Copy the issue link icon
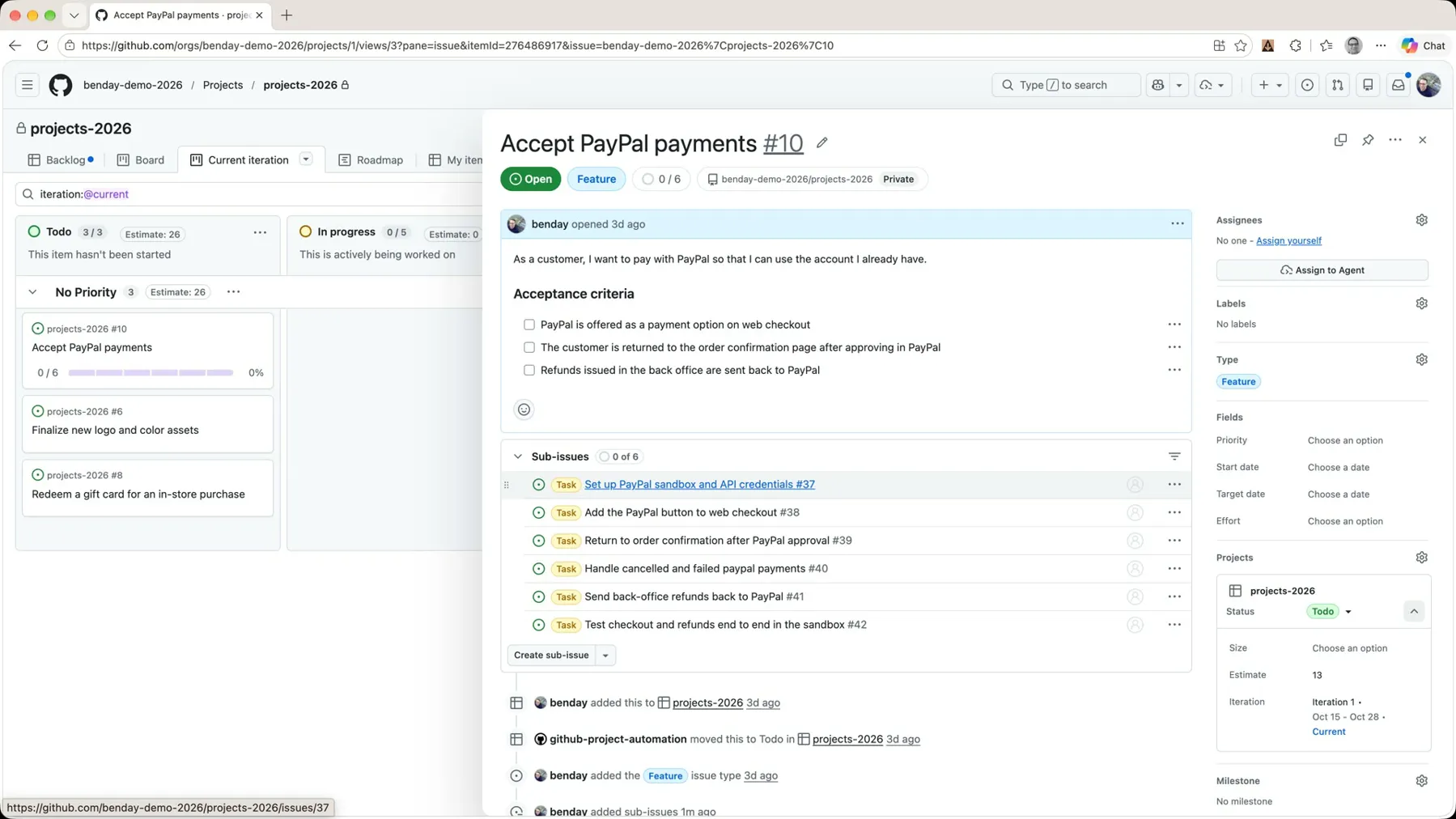The height and width of the screenshot is (819, 1456). coord(1340,140)
